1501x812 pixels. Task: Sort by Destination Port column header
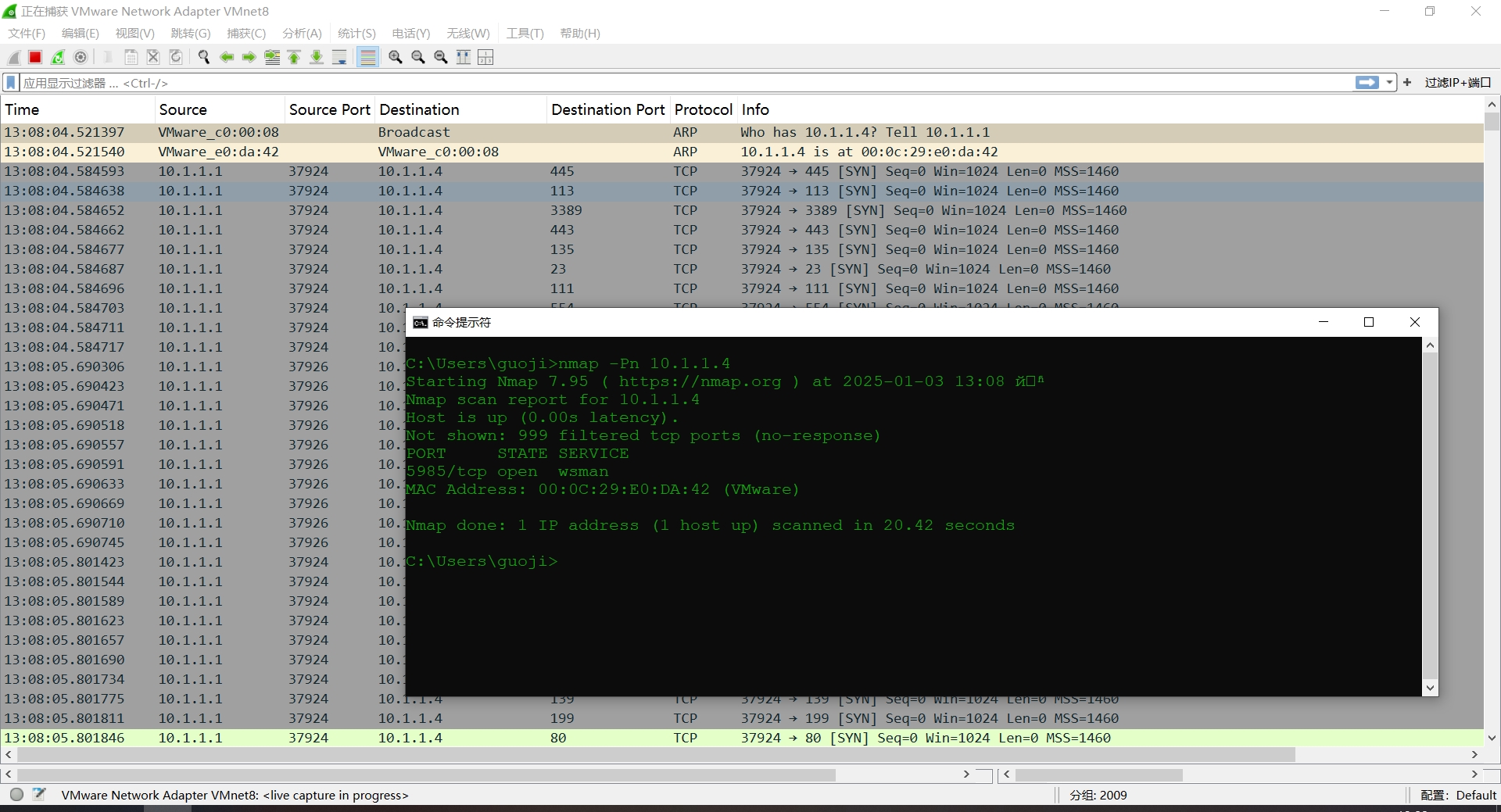[x=608, y=109]
